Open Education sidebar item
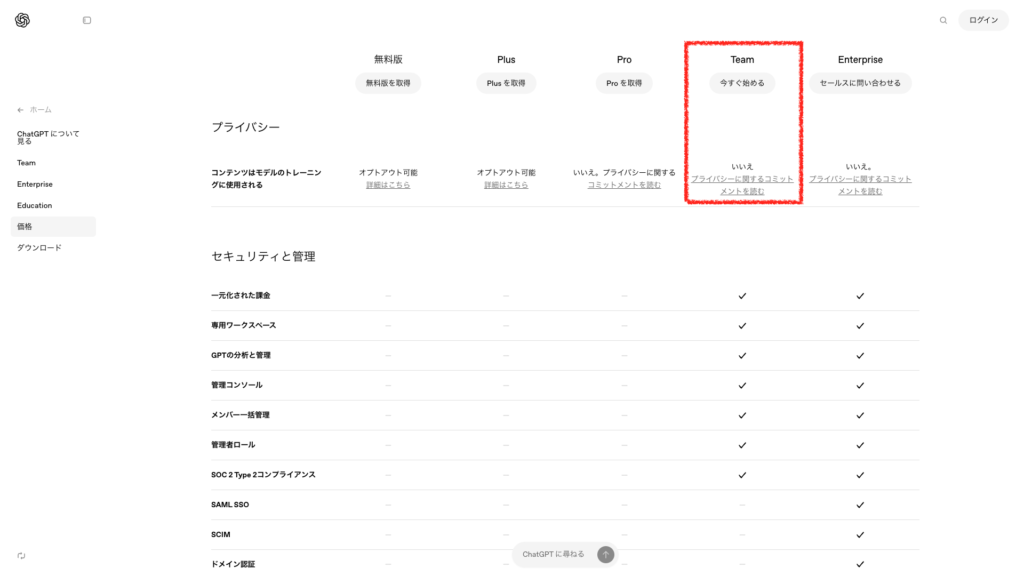This screenshot has height=576, width=1024. (35, 205)
